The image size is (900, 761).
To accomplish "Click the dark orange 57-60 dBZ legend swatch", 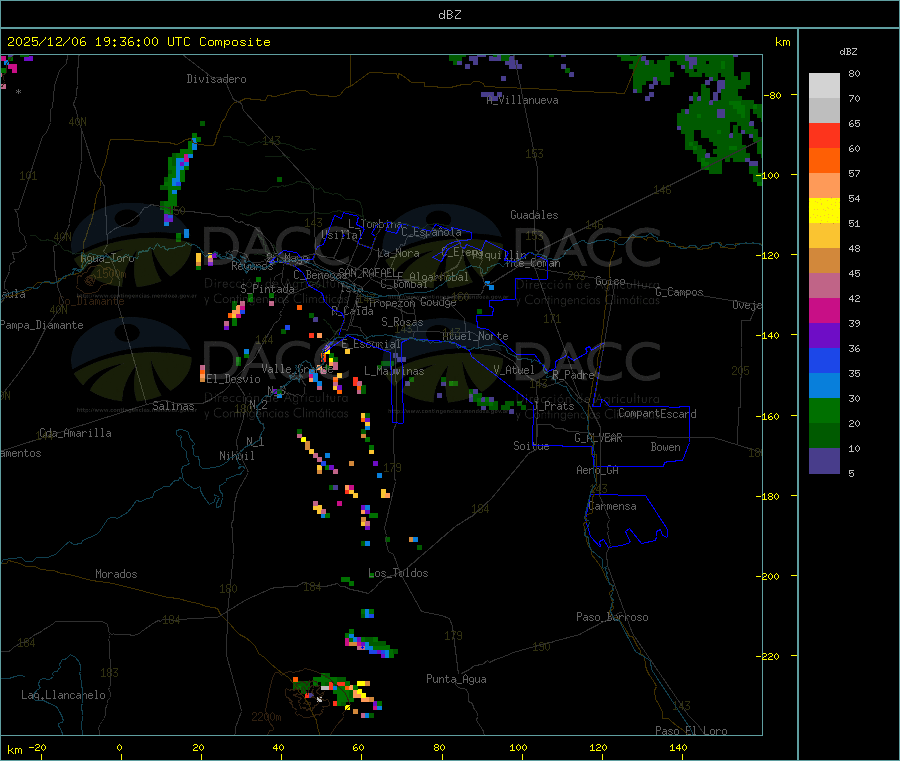I will click(x=824, y=161).
